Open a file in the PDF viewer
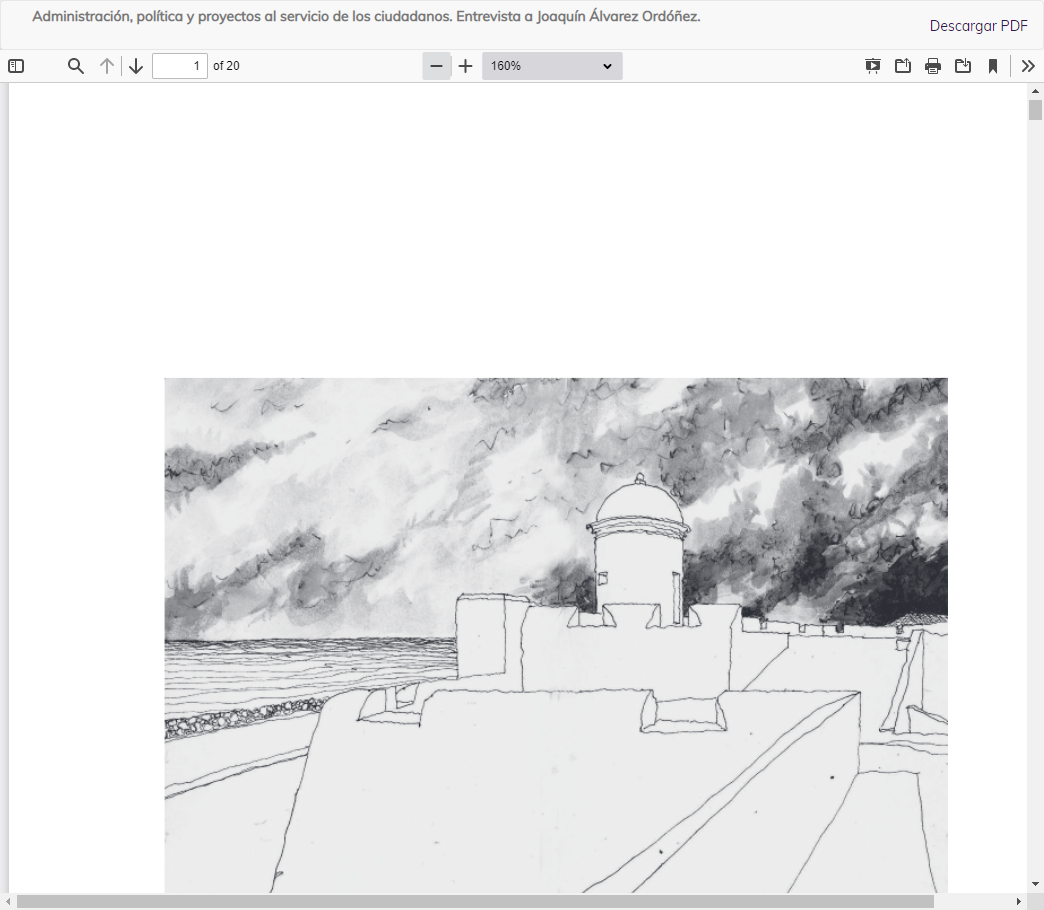1044x910 pixels. pyautogui.click(x=903, y=66)
